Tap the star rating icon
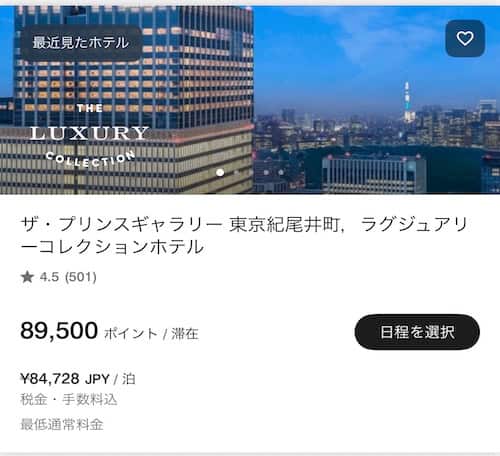500x456 pixels. (27, 277)
